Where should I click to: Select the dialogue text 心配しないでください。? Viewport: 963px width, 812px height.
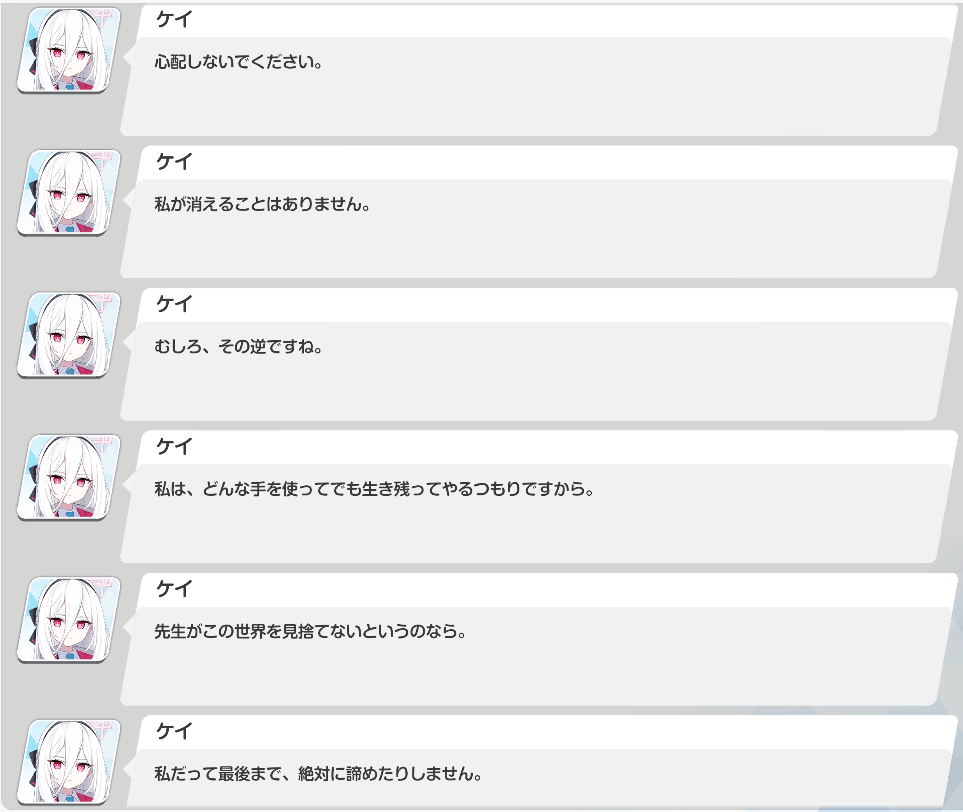tap(238, 62)
